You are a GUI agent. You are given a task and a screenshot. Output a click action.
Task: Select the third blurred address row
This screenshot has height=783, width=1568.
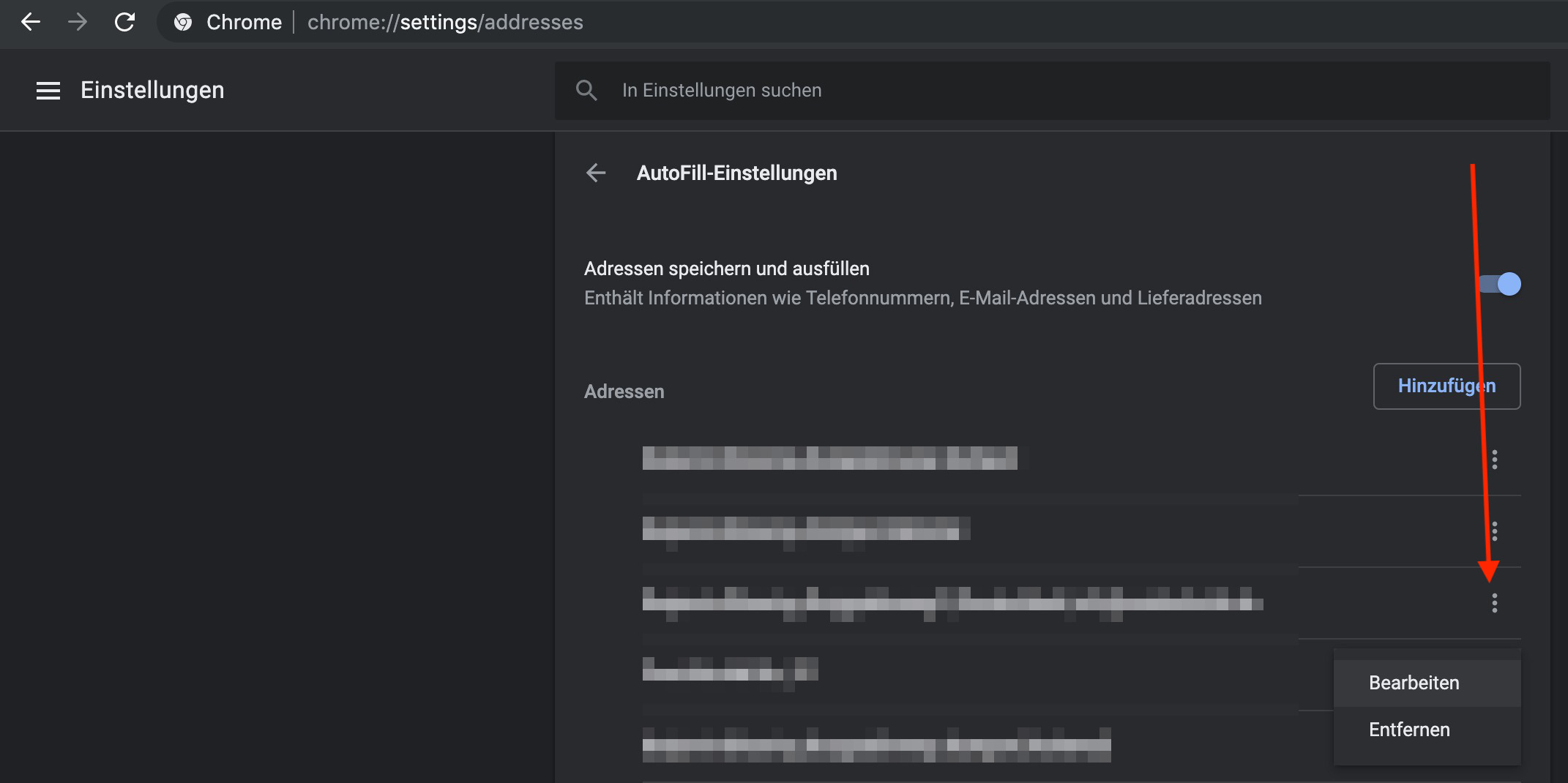click(952, 603)
